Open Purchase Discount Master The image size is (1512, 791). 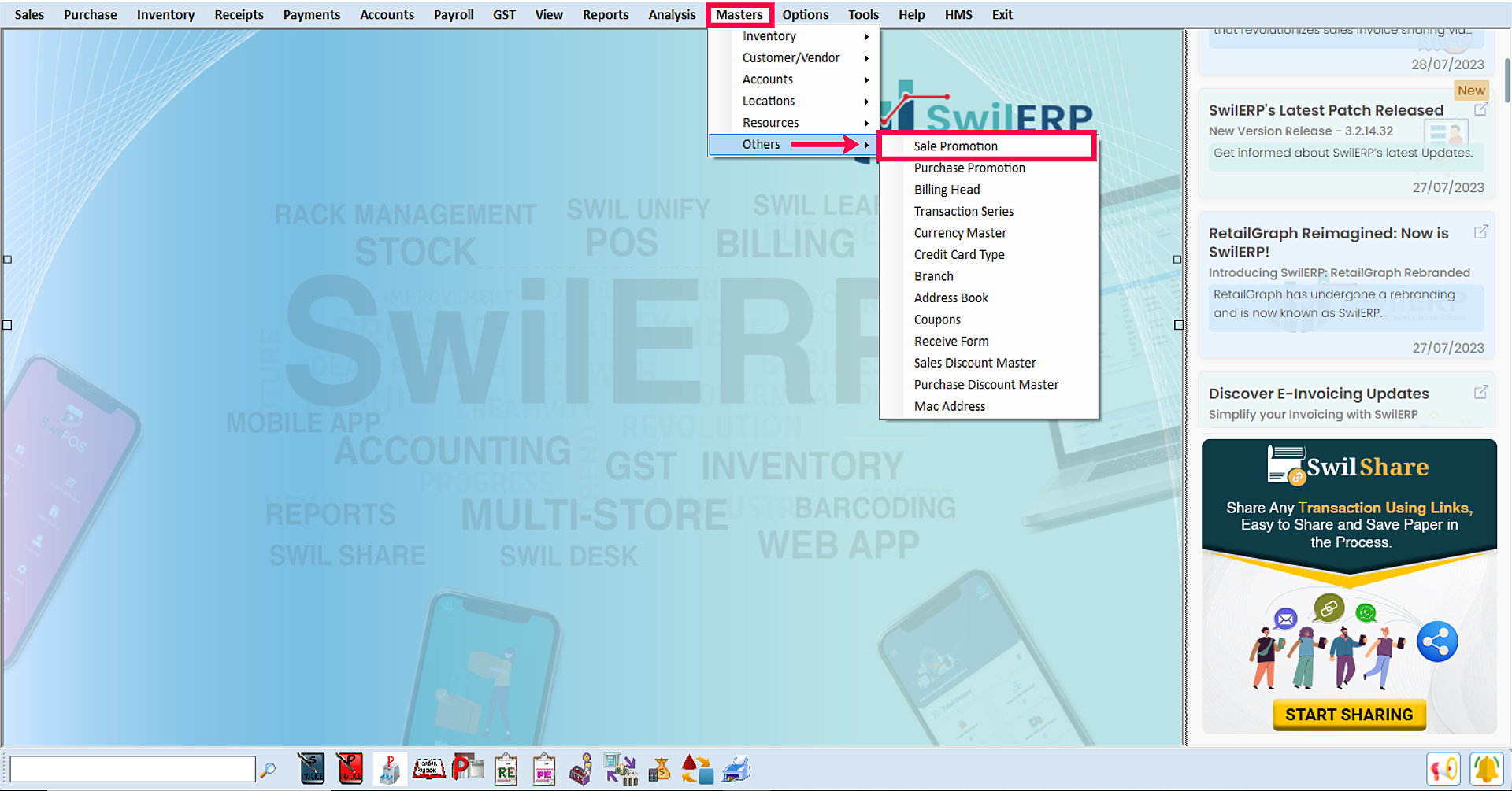tap(989, 384)
